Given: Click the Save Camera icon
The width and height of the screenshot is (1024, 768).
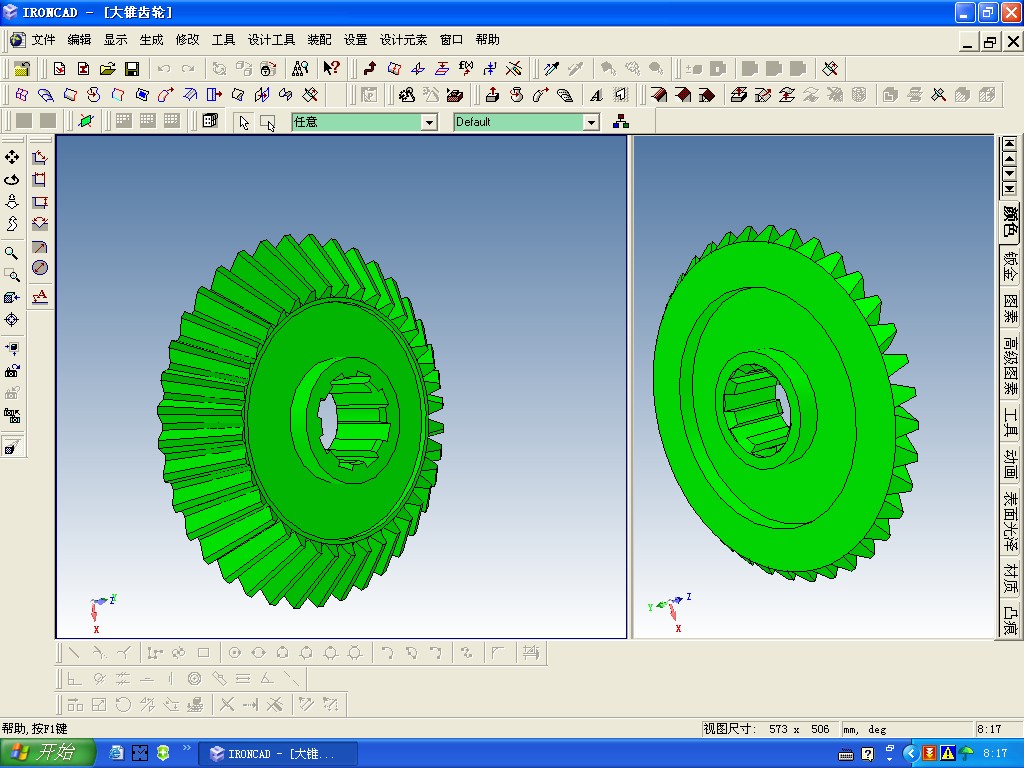Looking at the screenshot, I should coord(12,371).
